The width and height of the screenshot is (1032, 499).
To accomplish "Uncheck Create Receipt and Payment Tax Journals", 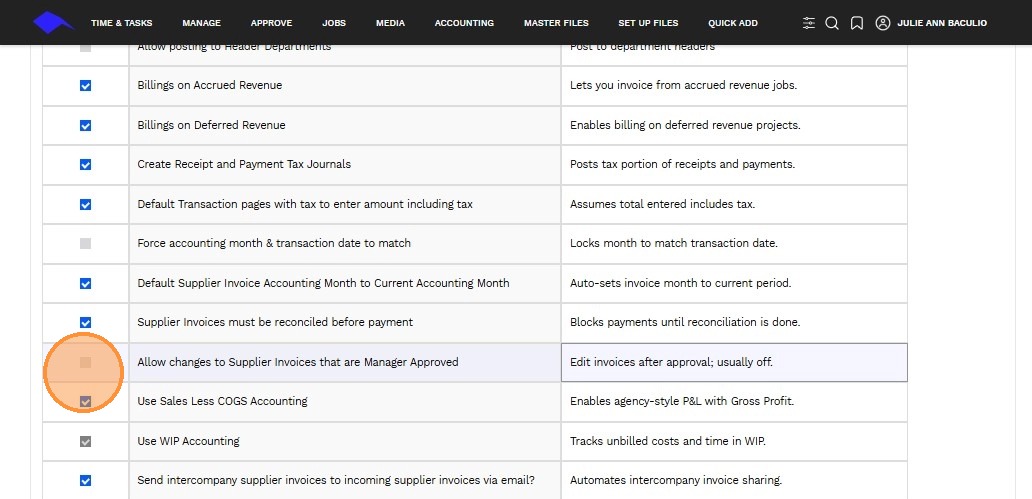I will [x=85, y=165].
